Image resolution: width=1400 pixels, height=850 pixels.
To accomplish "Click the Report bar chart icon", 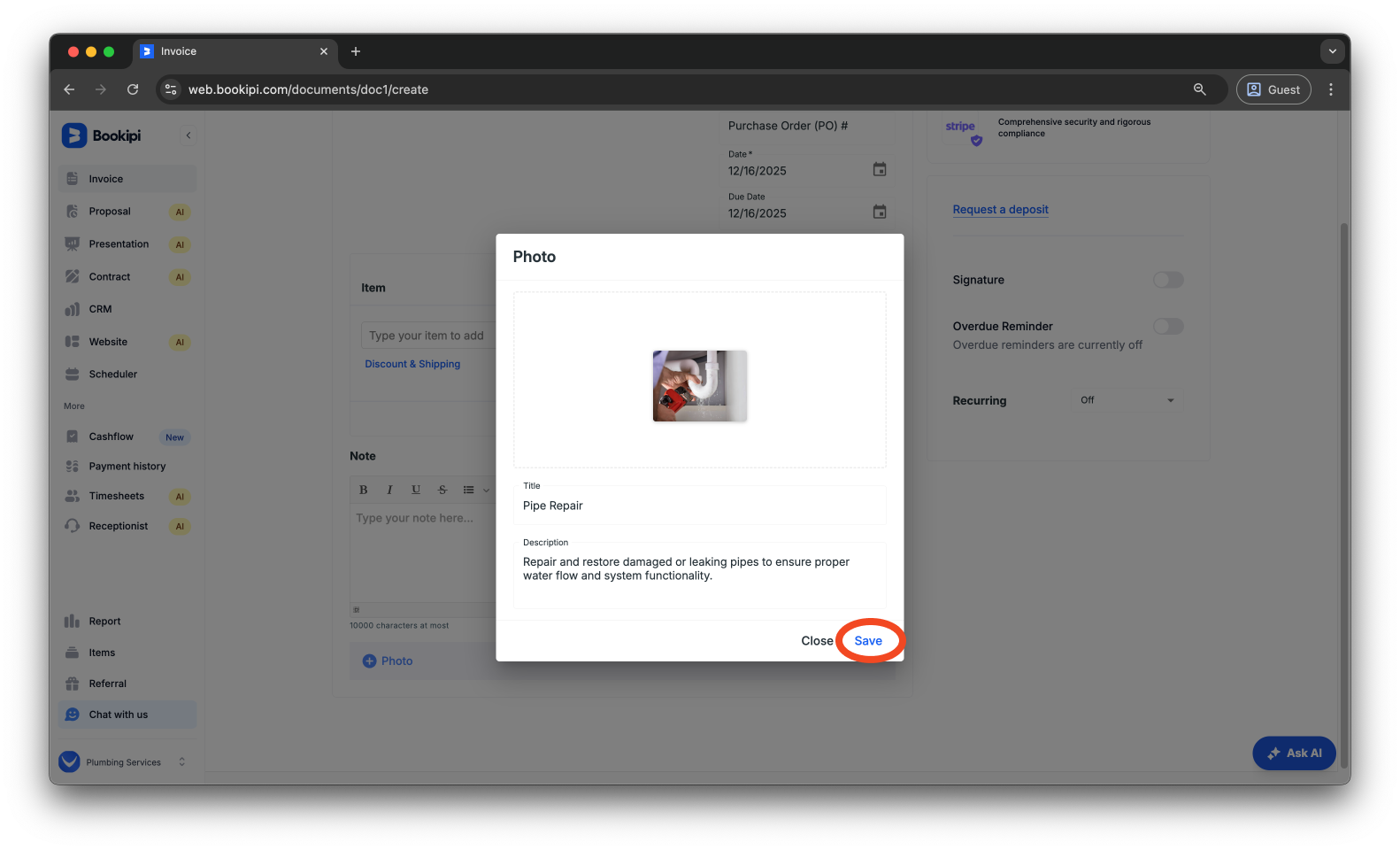I will point(73,622).
